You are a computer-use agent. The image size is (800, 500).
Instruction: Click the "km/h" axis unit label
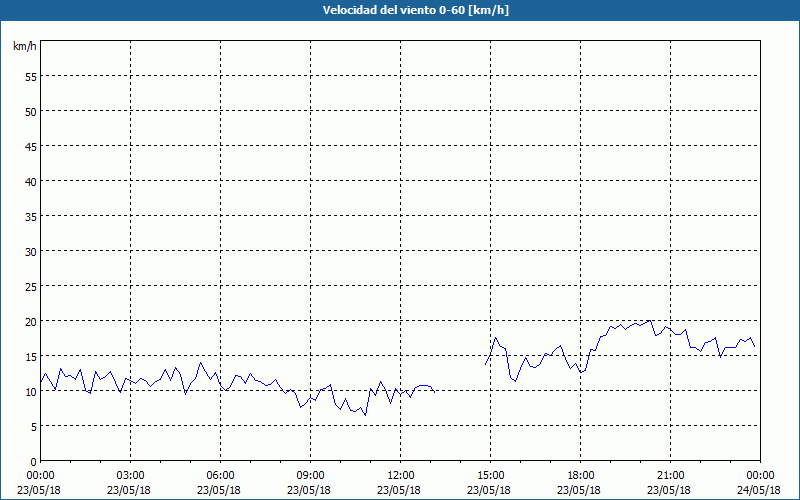[x=25, y=46]
